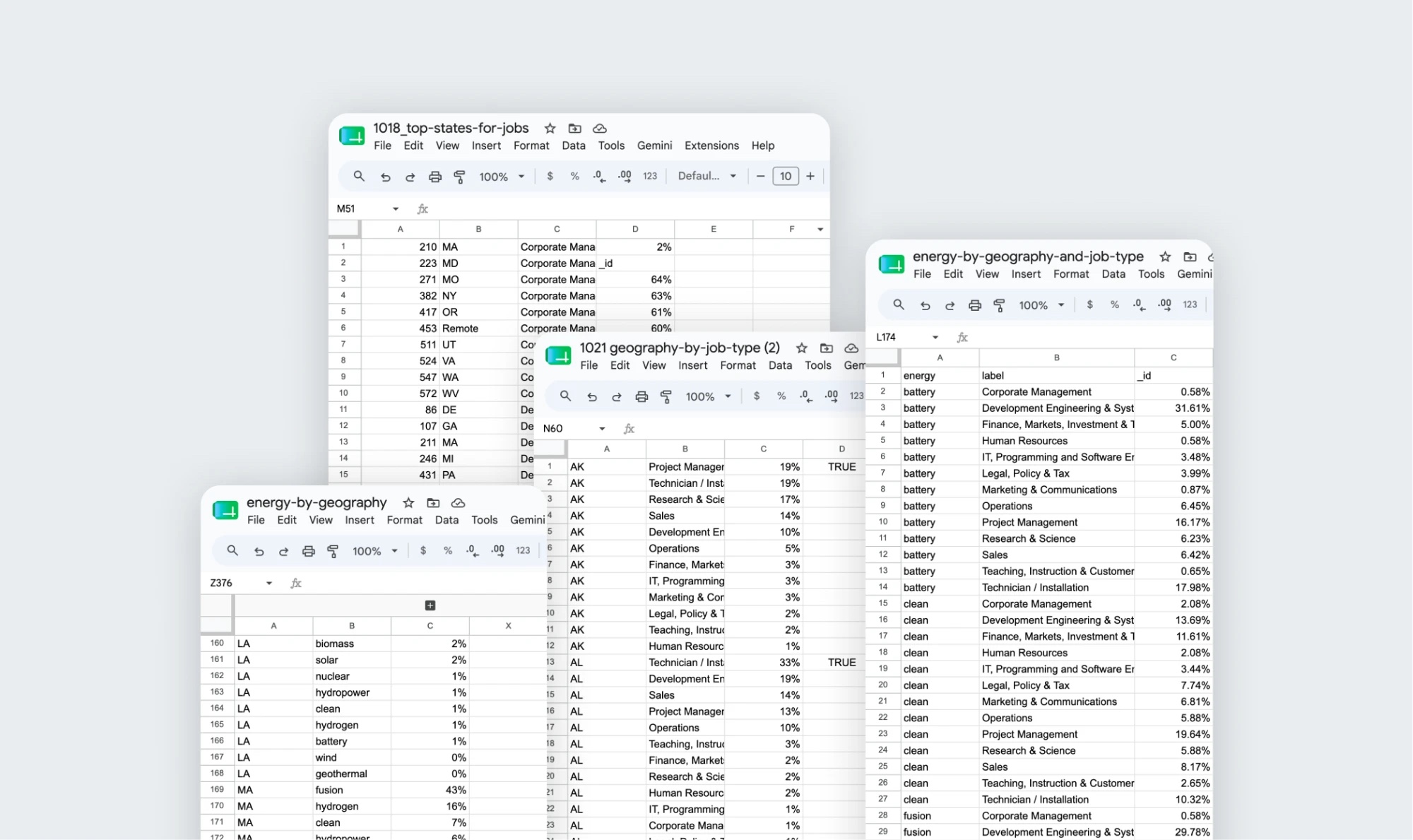Undo in the 1018_top-states-for-jobs window
This screenshot has height=840, width=1413.
point(385,177)
